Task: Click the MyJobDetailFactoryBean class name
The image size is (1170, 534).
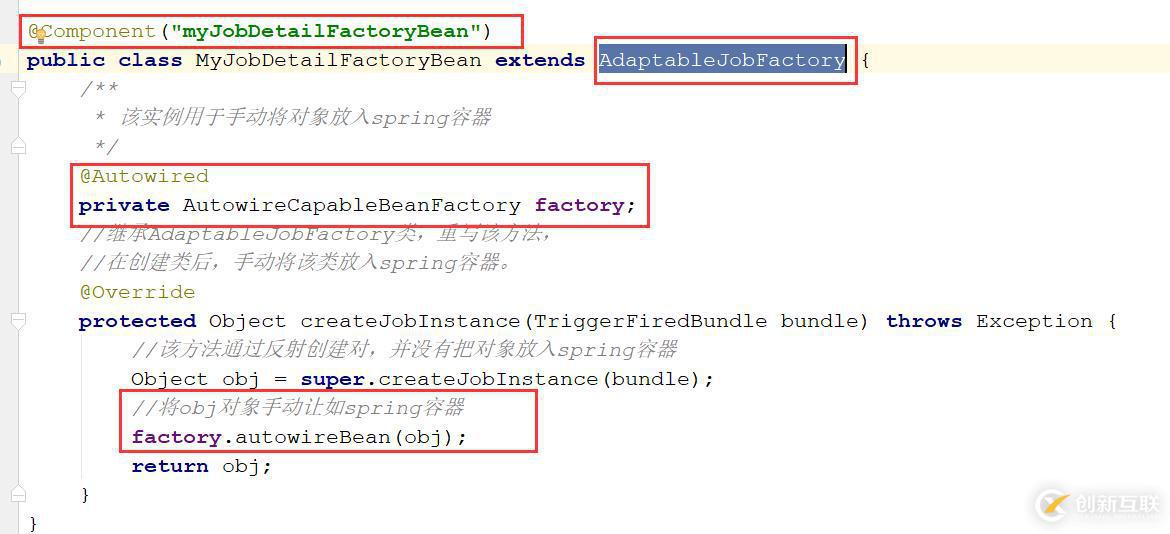Action: [x=339, y=60]
